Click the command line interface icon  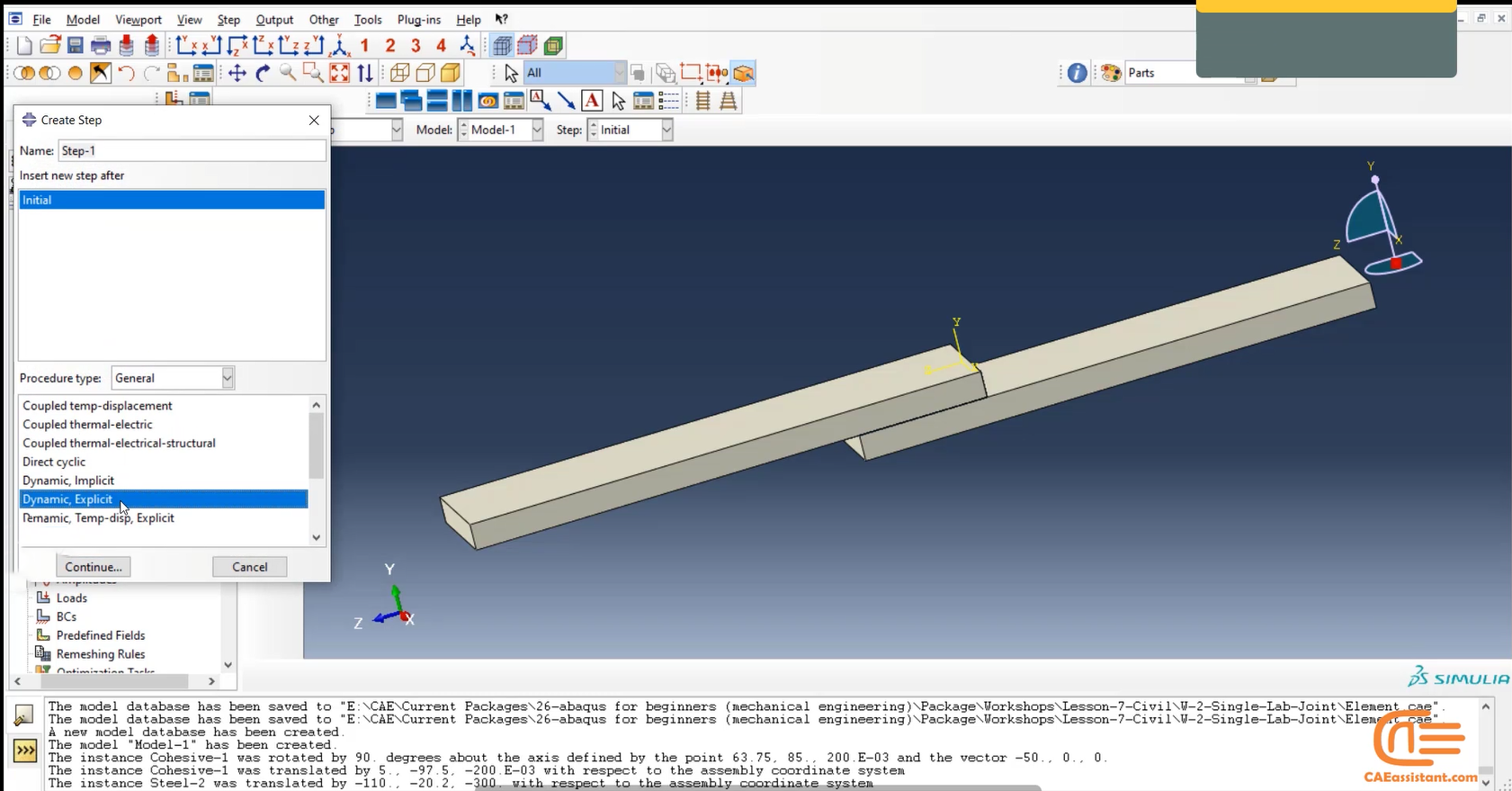tap(25, 750)
